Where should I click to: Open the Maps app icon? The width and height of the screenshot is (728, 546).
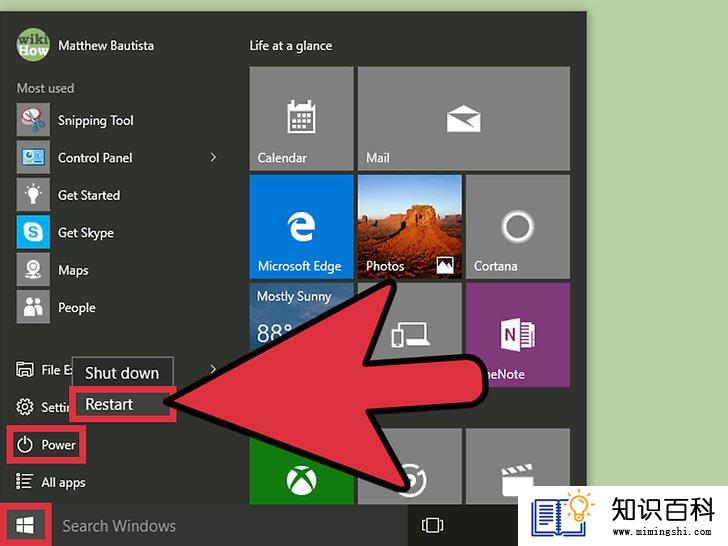33,270
